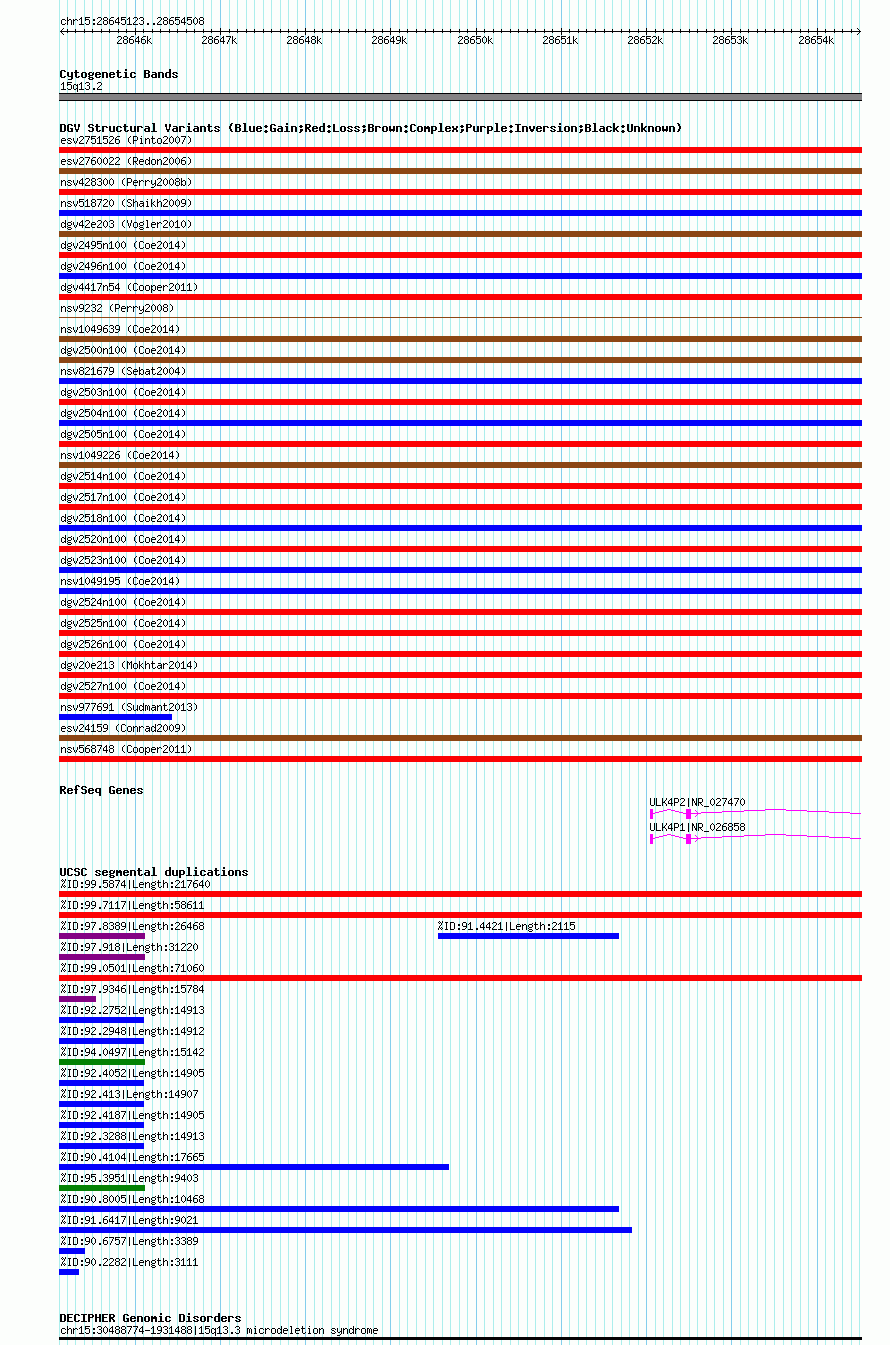Select the 15q13.2 band label

[x=81, y=86]
